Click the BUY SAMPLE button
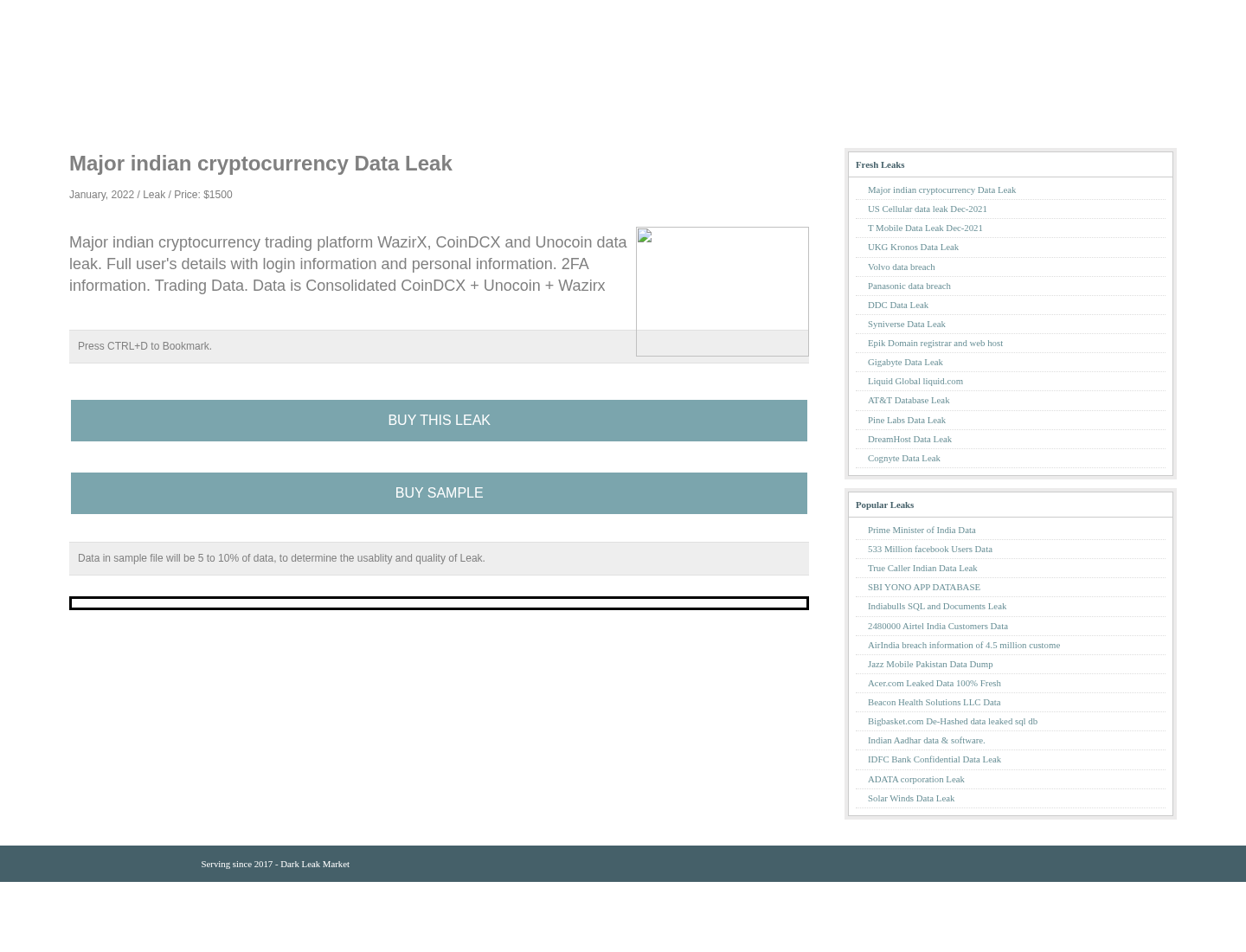The width and height of the screenshot is (1246, 952). coord(439,493)
